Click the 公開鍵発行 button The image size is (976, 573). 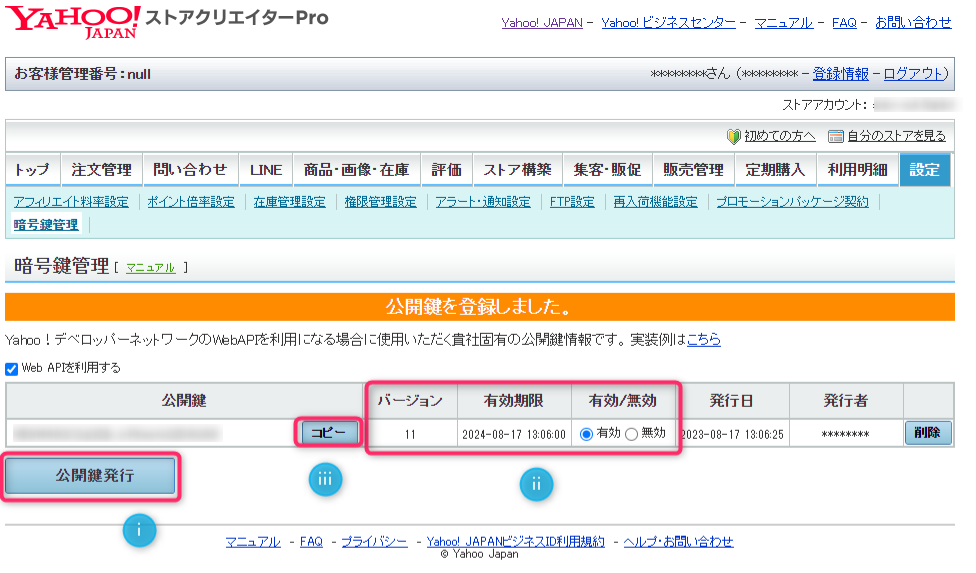click(x=91, y=476)
